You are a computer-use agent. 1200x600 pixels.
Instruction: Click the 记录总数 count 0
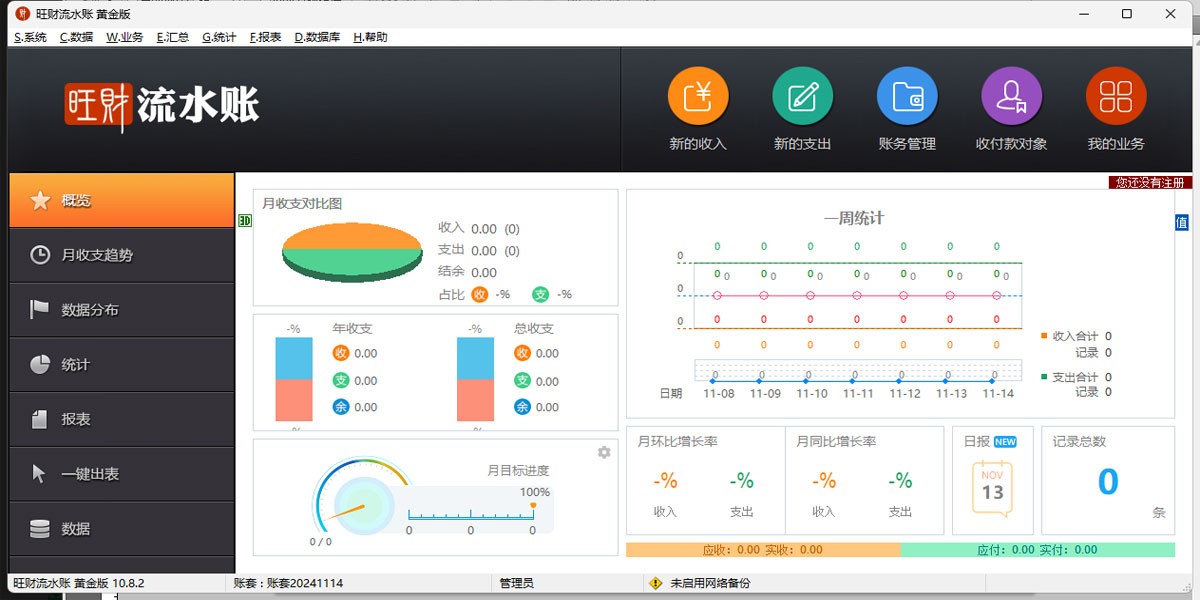point(1108,482)
